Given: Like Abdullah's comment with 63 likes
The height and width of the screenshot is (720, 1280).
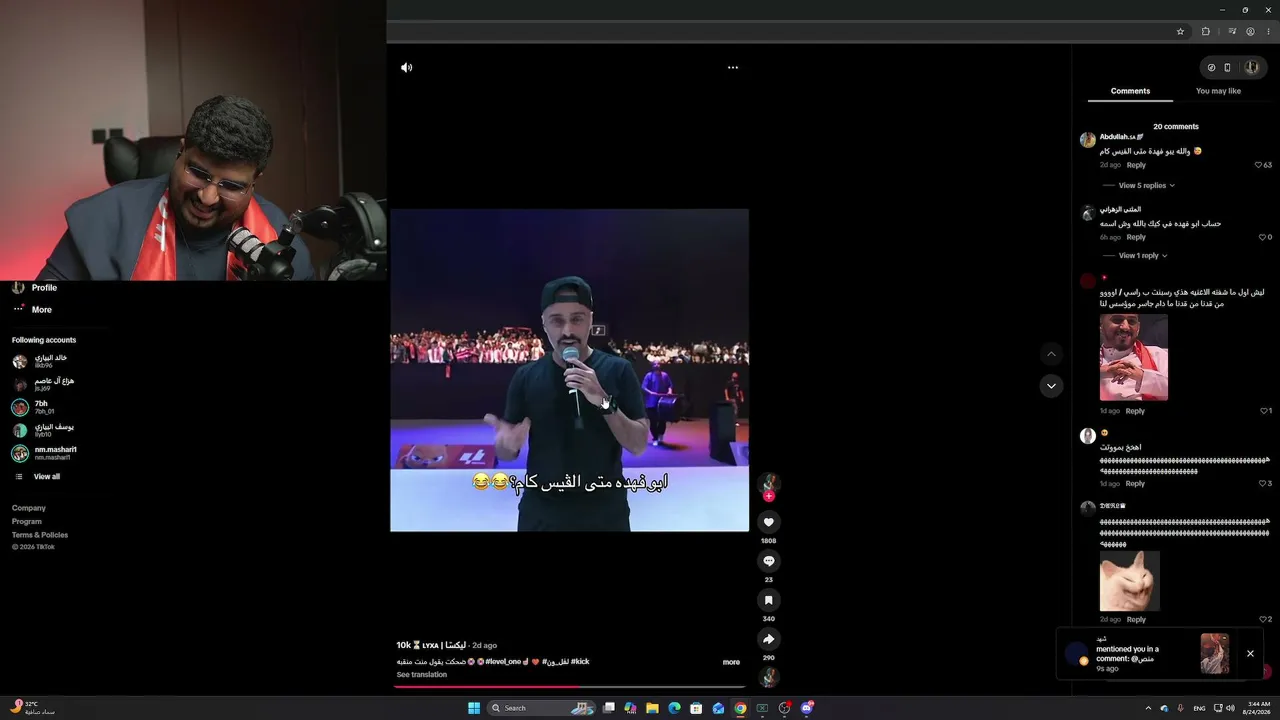Looking at the screenshot, I should click(1259, 165).
